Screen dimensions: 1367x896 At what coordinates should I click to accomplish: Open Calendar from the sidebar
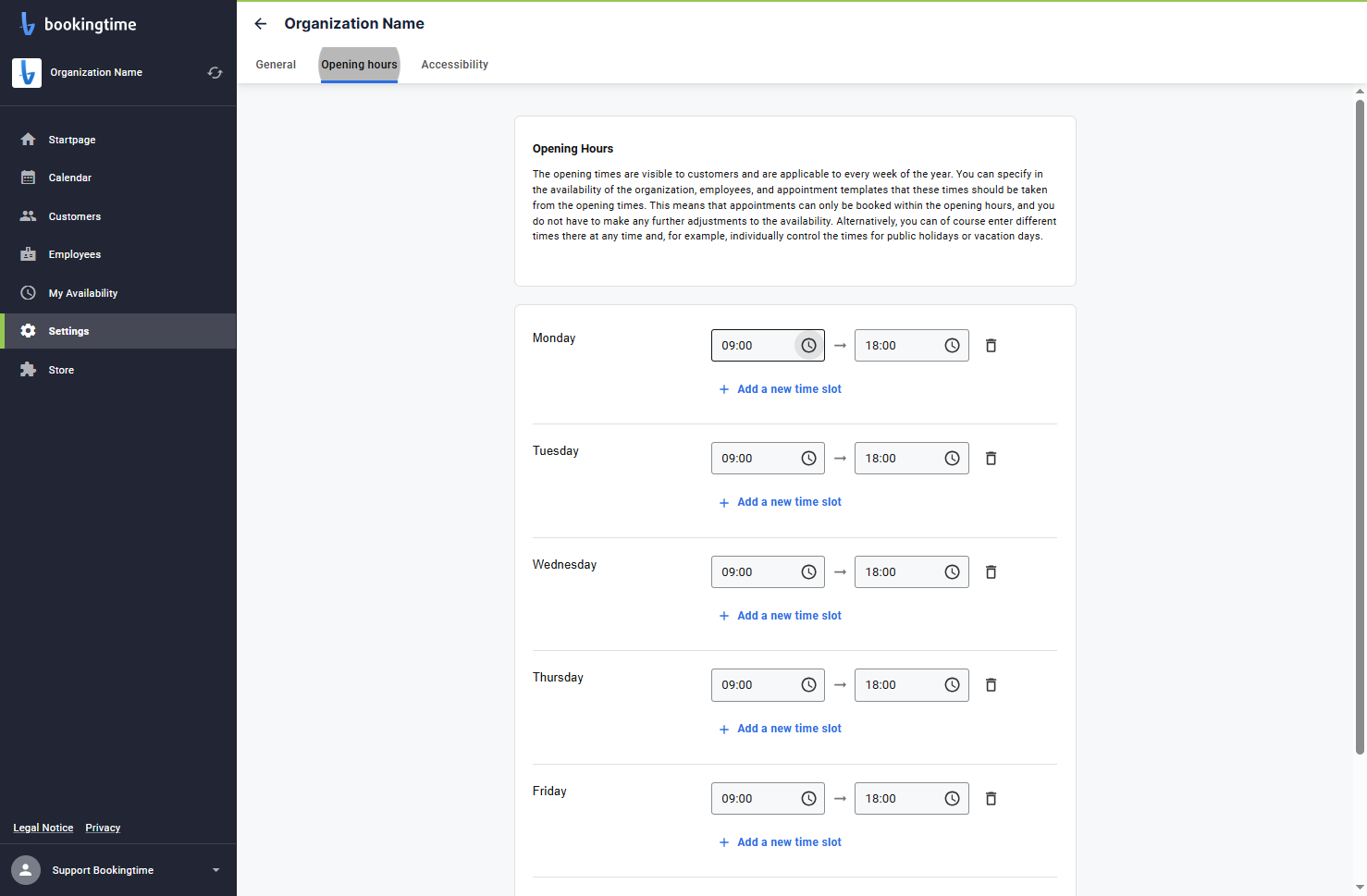click(117, 178)
